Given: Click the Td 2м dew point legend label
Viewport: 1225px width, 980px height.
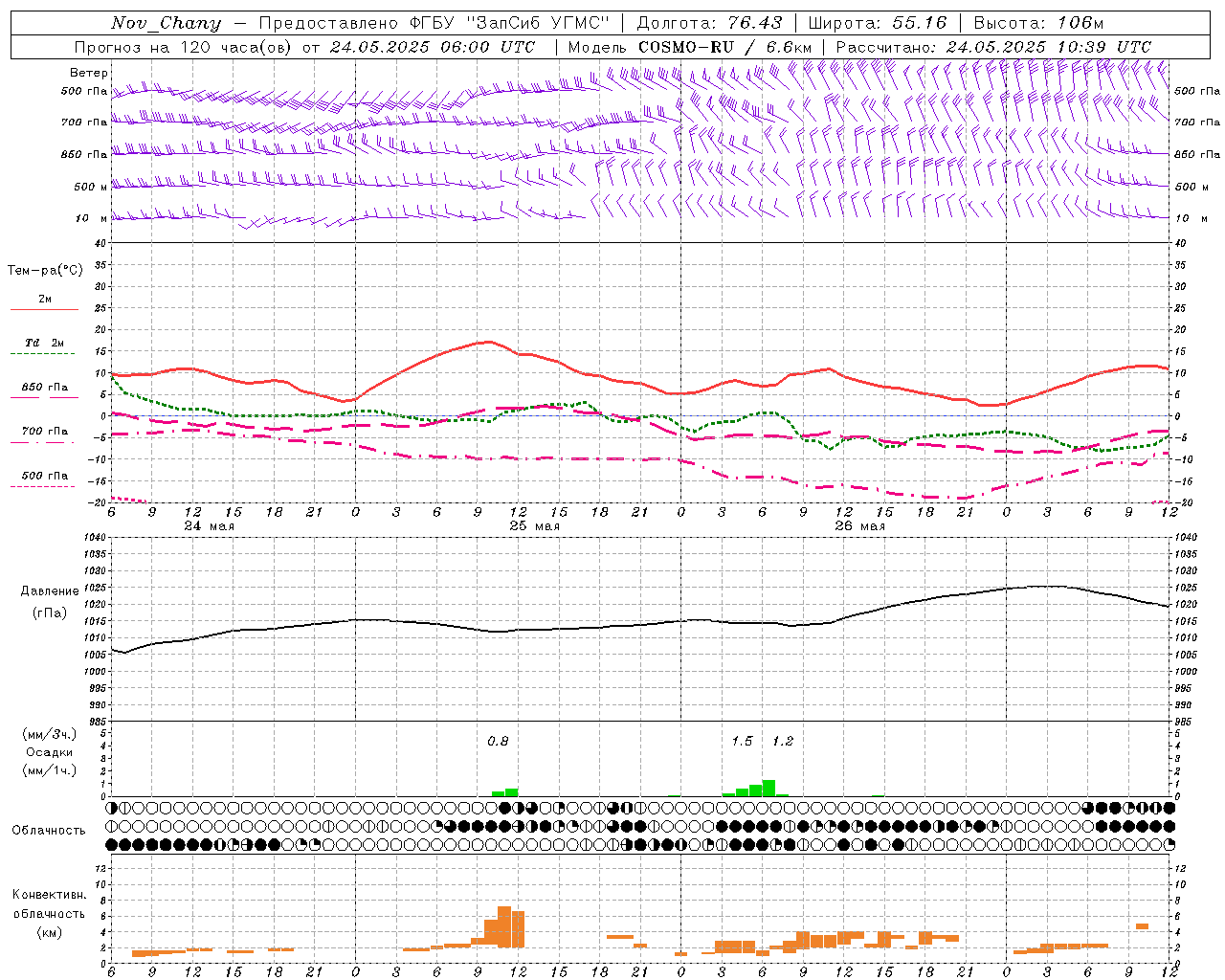Looking at the screenshot, I should tap(45, 343).
